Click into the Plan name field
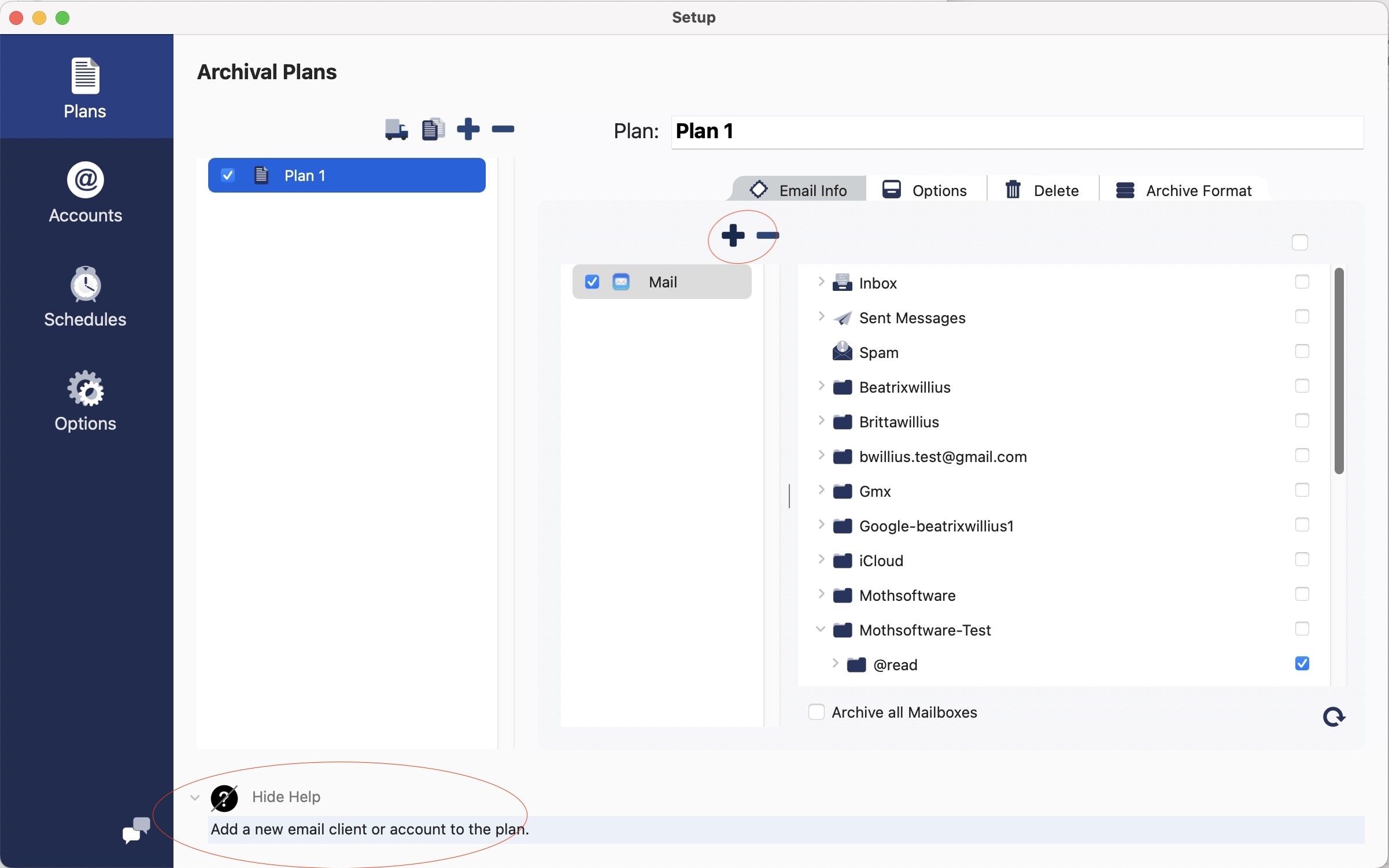This screenshot has height=868, width=1389. (1017, 131)
